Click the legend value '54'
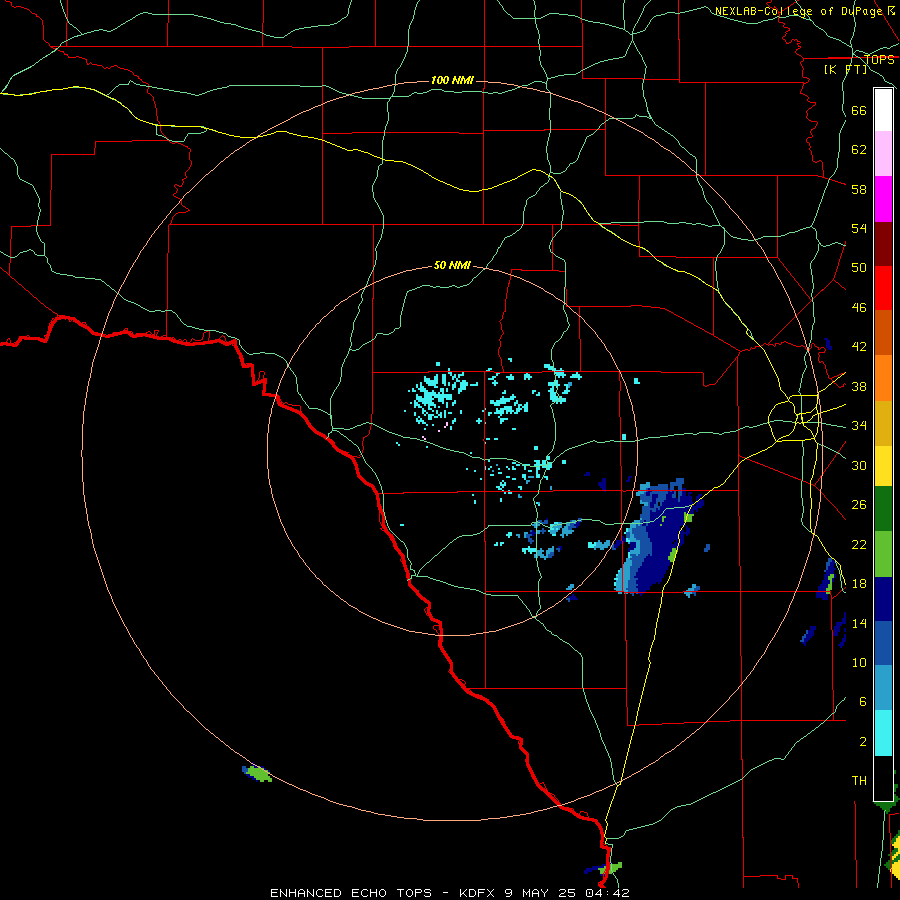The image size is (900, 900). point(859,228)
